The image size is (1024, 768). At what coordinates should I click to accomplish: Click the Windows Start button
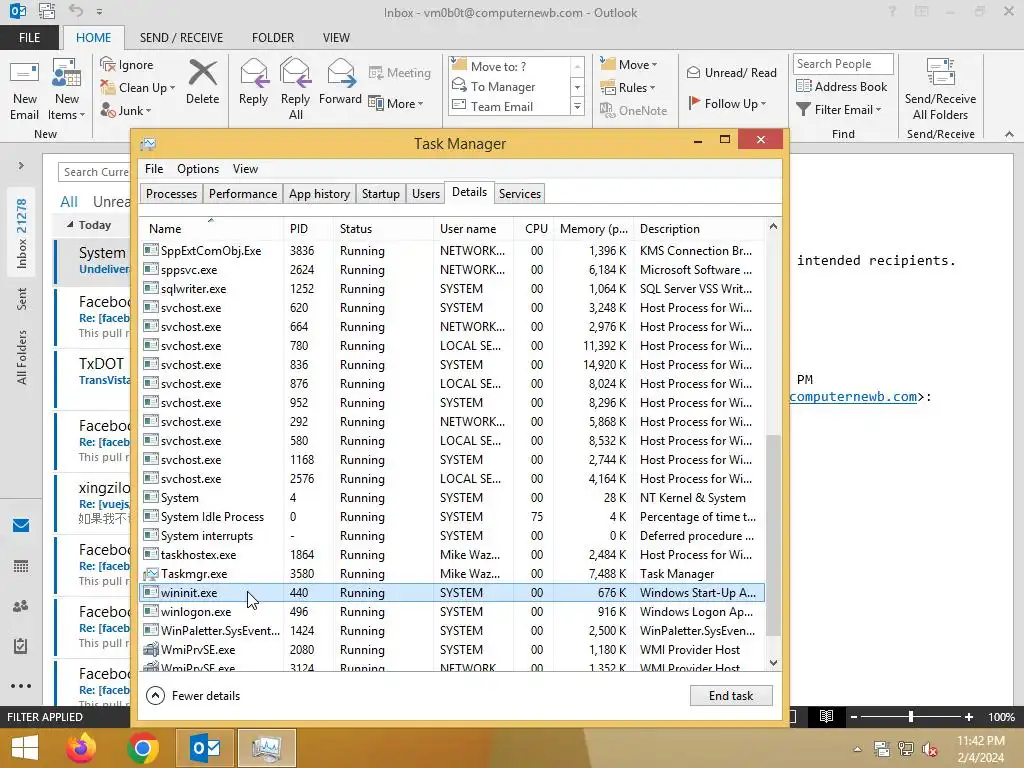25,748
